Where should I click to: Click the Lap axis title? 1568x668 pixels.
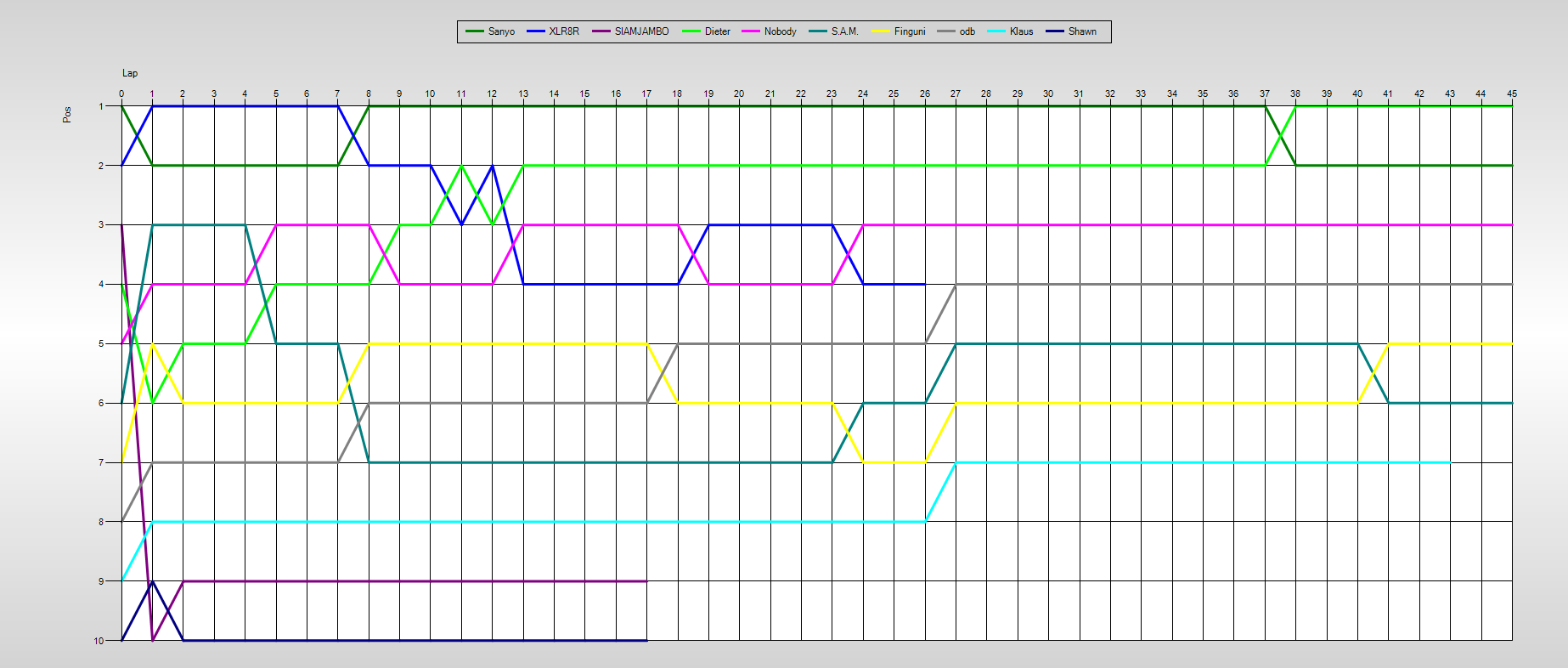click(130, 73)
